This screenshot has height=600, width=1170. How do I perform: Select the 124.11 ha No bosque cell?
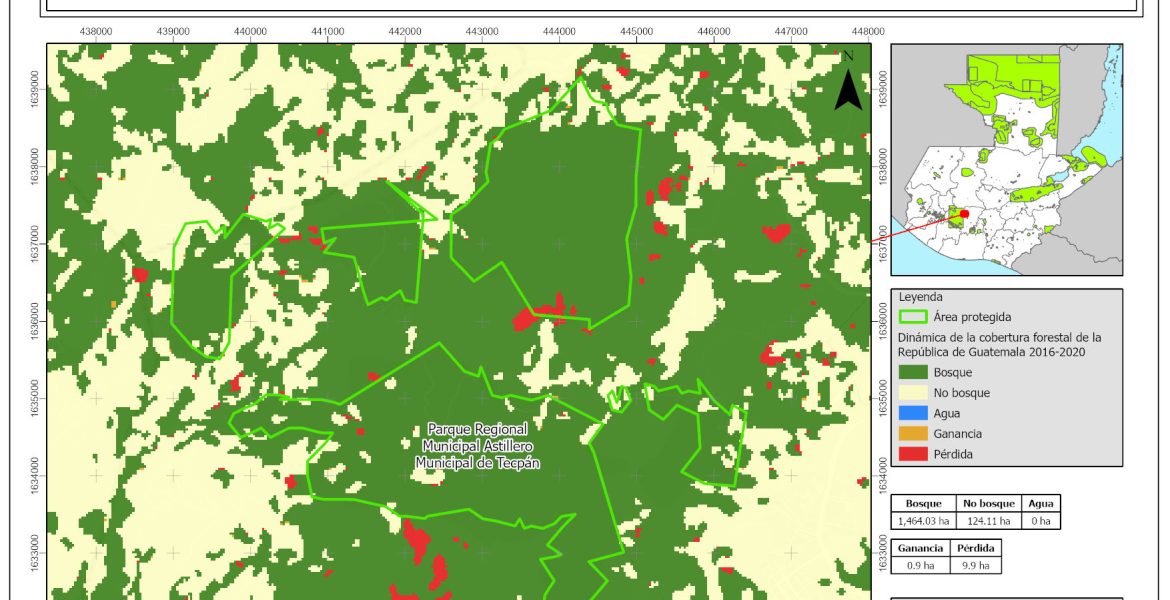coord(988,520)
